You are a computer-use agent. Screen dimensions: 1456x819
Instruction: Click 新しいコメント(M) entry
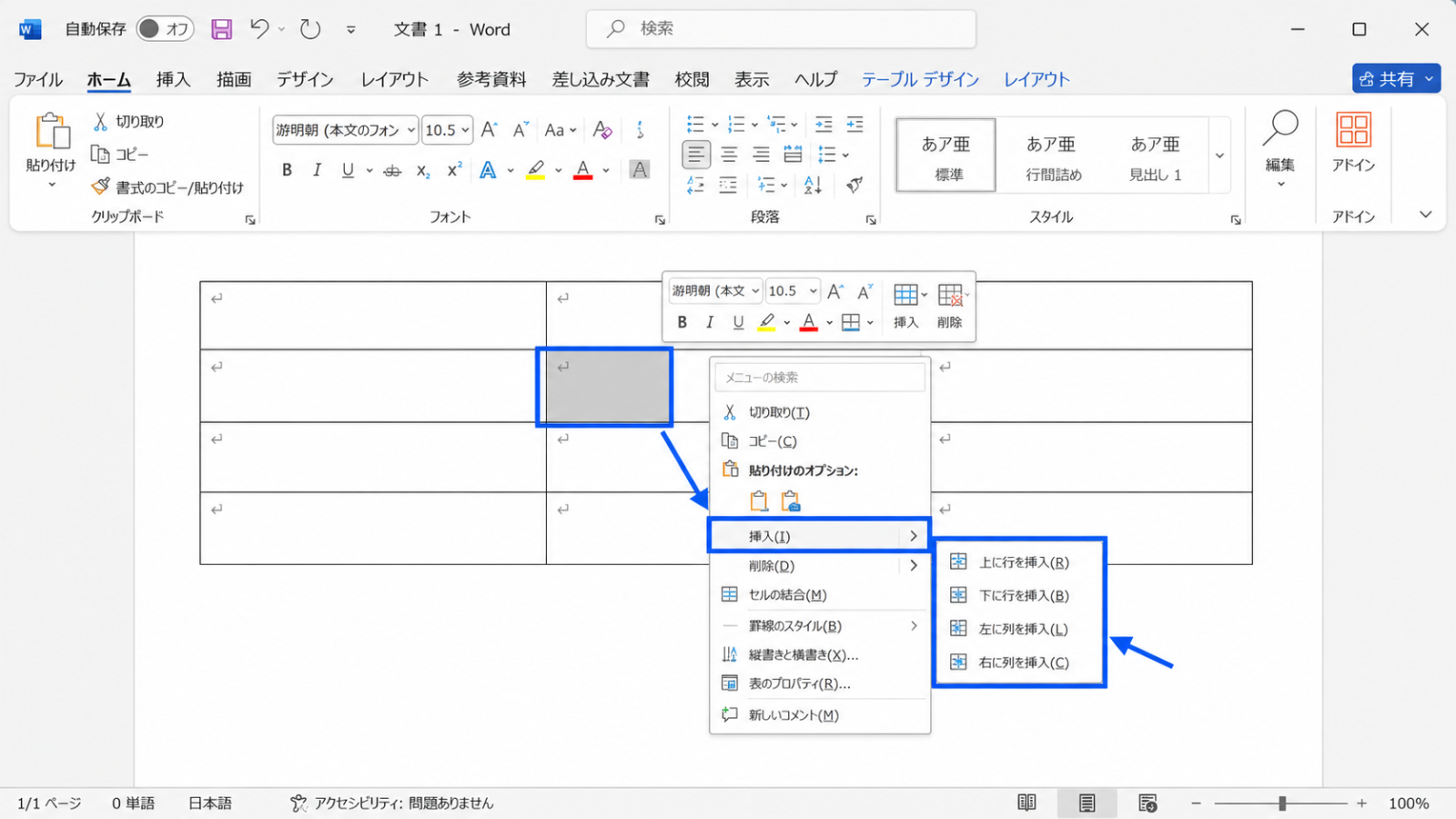[819, 714]
